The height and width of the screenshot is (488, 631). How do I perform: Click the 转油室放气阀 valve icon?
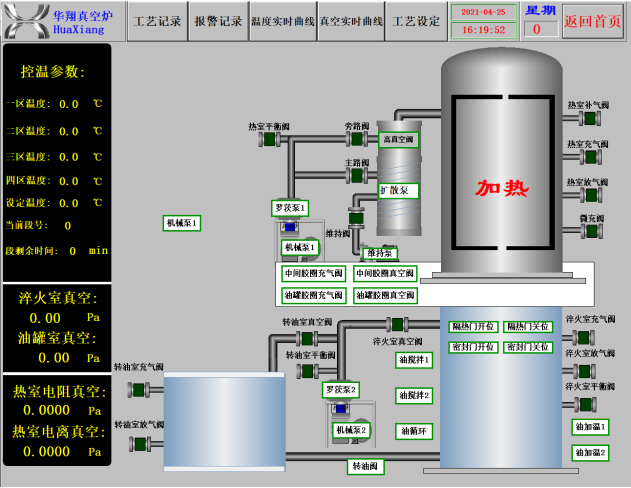(x=139, y=442)
